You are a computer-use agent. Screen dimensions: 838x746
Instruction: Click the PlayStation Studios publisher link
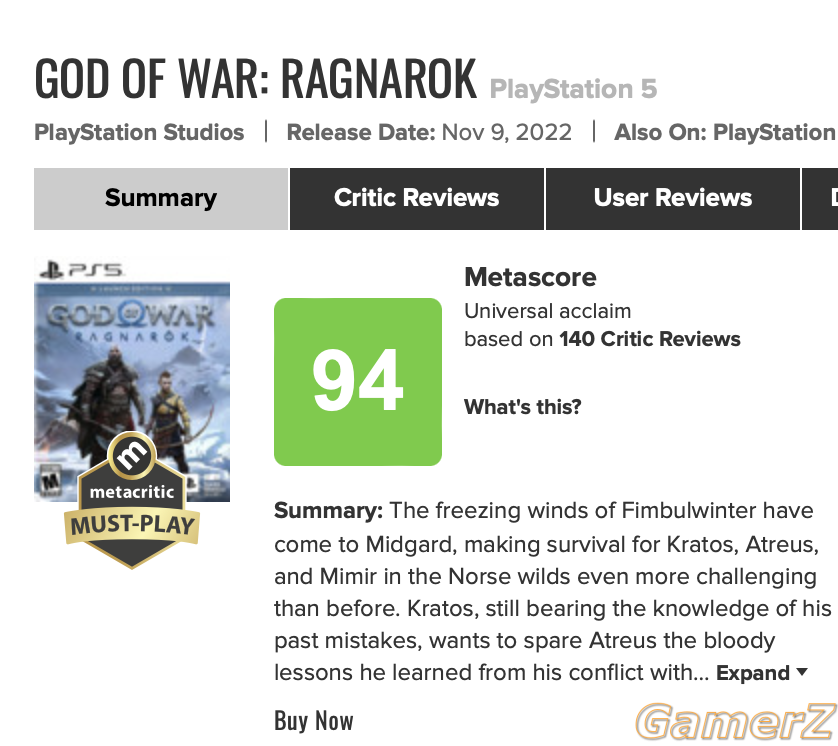[x=139, y=133]
